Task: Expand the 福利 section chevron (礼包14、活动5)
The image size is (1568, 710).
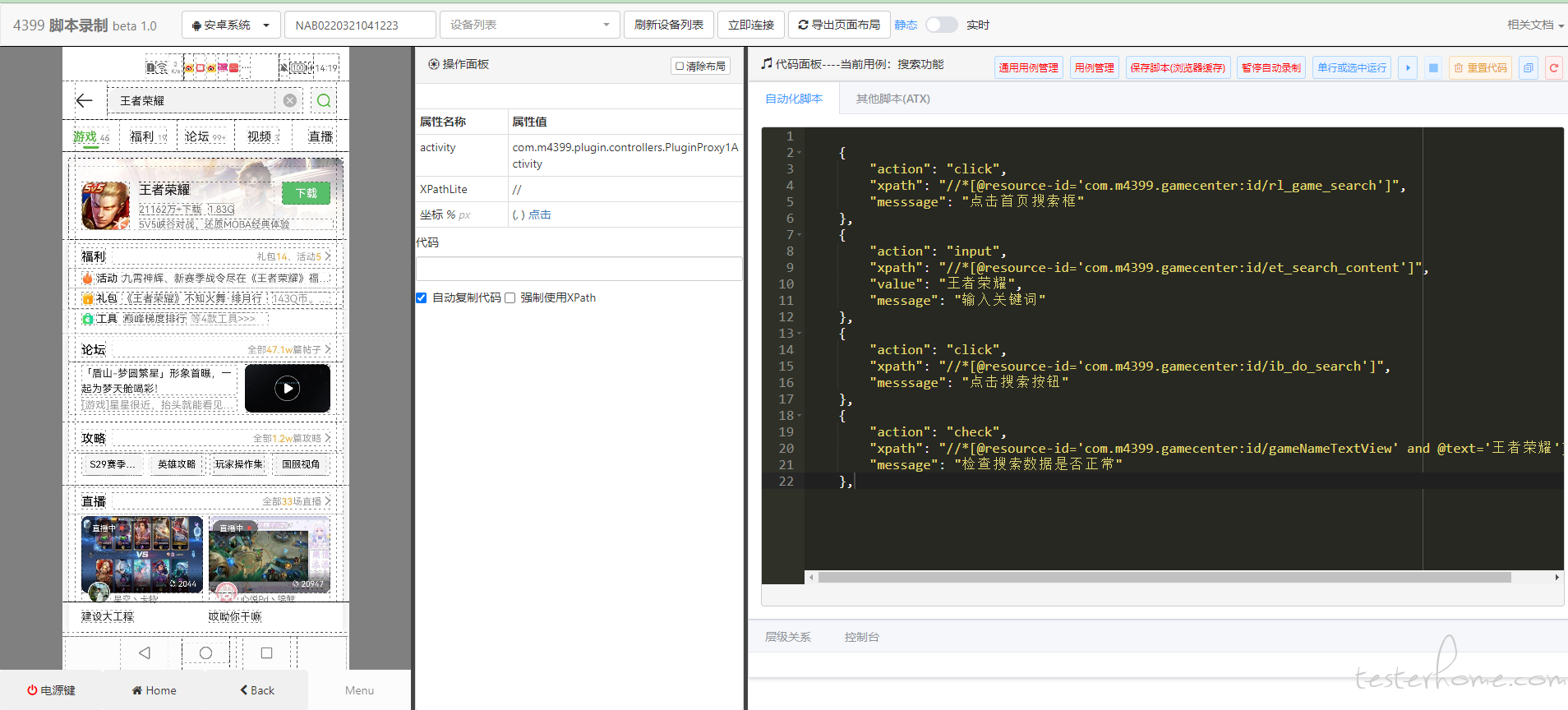Action: [x=328, y=256]
